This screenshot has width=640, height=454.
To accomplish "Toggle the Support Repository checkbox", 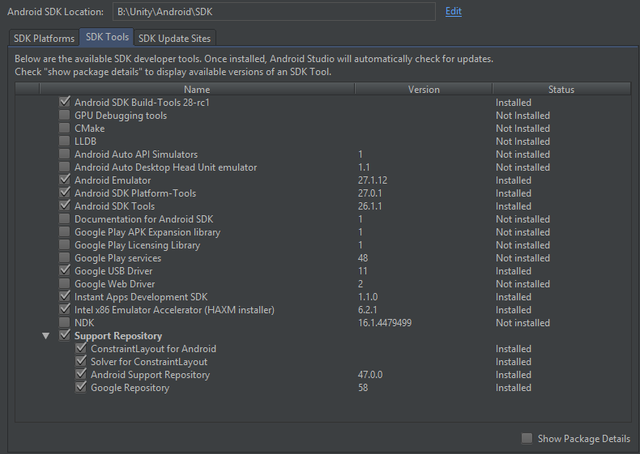I will pos(64,336).
